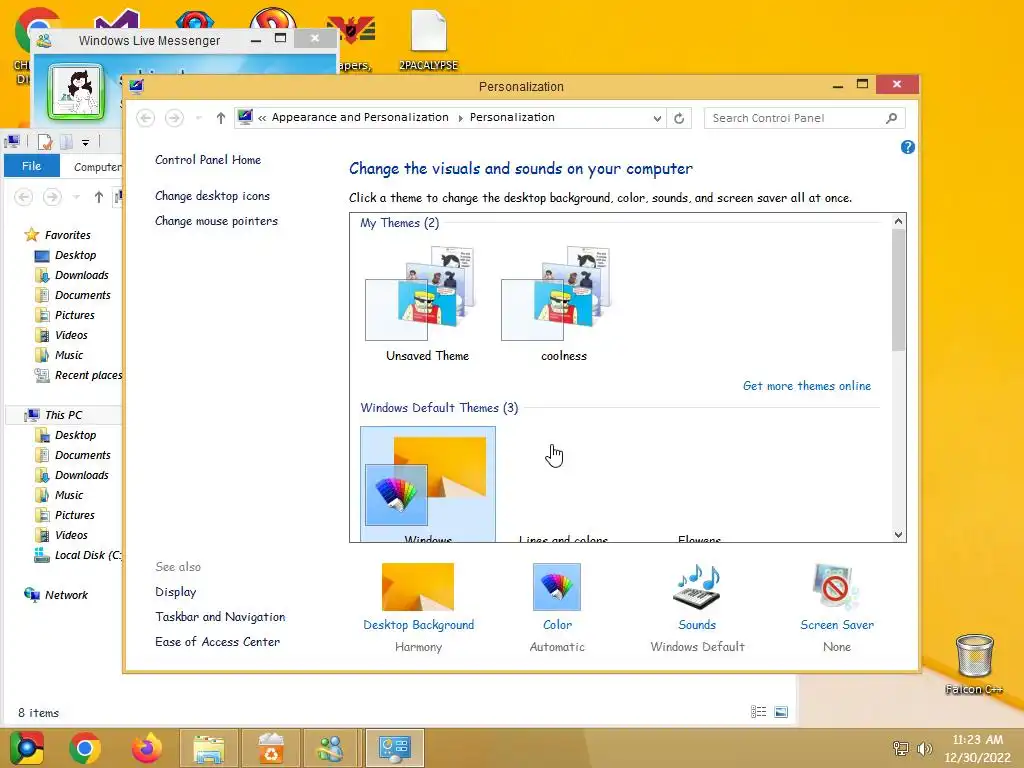Viewport: 1024px width, 768px height.
Task: Click Change mouse pointers link
Action: click(216, 221)
